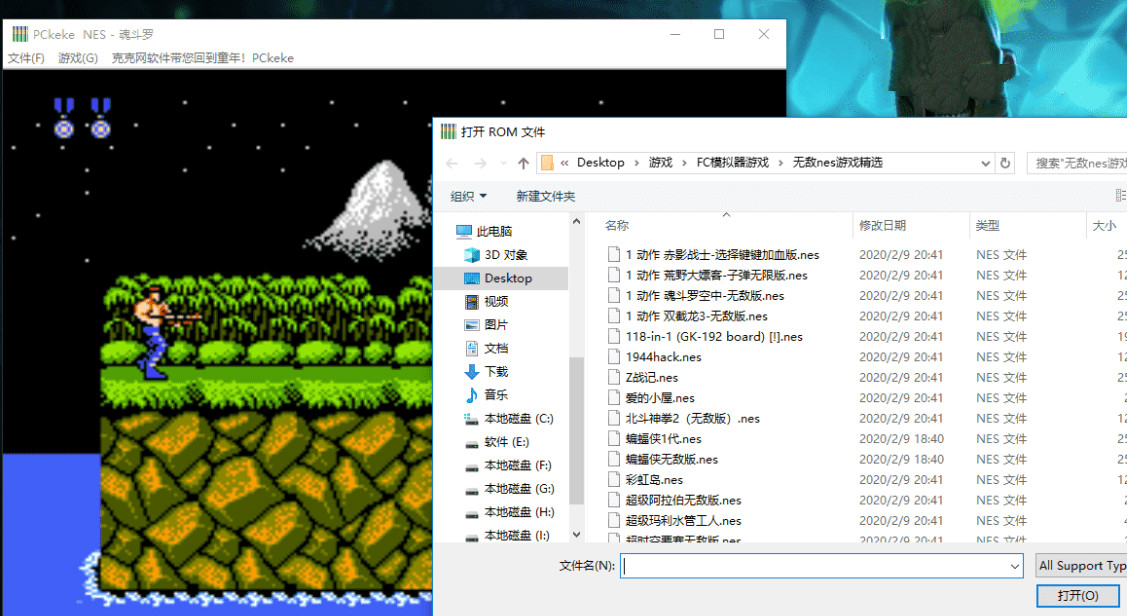Open the 音乐 folder in sidebar
The width and height of the screenshot is (1127, 616).
pyautogui.click(x=496, y=395)
